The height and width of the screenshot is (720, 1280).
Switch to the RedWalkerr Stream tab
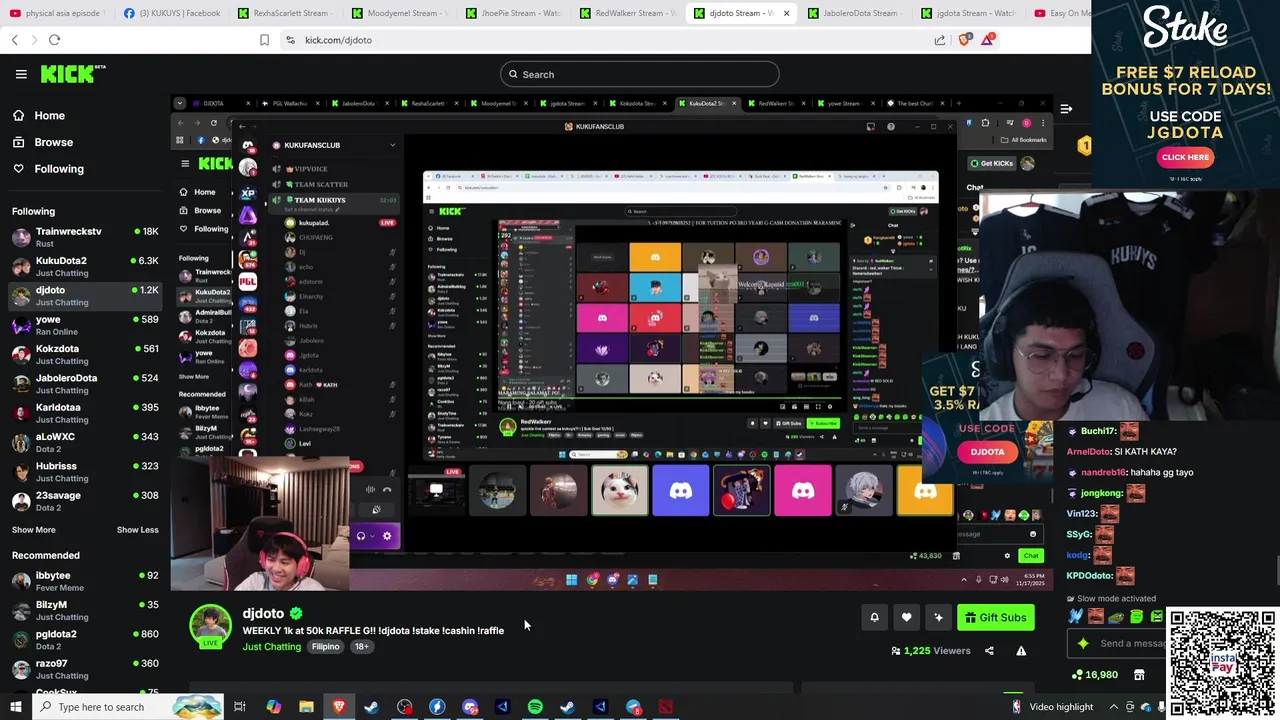[x=630, y=13]
